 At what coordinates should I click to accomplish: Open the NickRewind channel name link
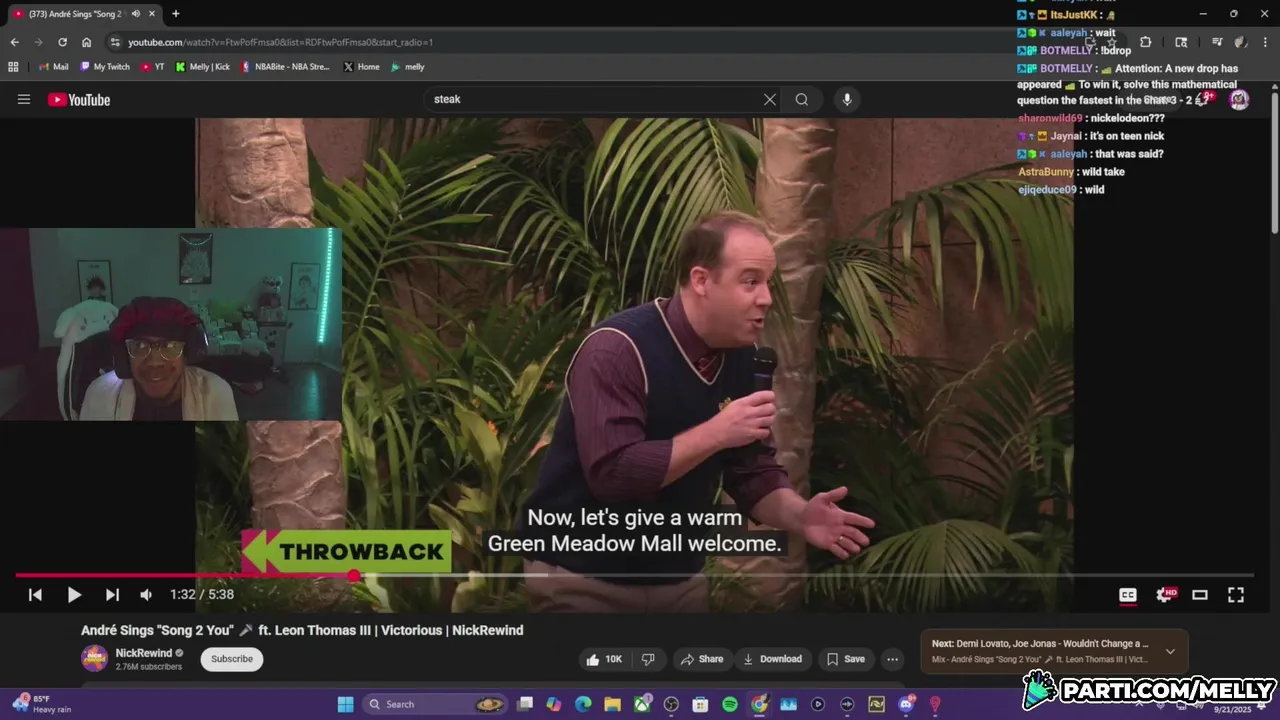click(x=143, y=653)
